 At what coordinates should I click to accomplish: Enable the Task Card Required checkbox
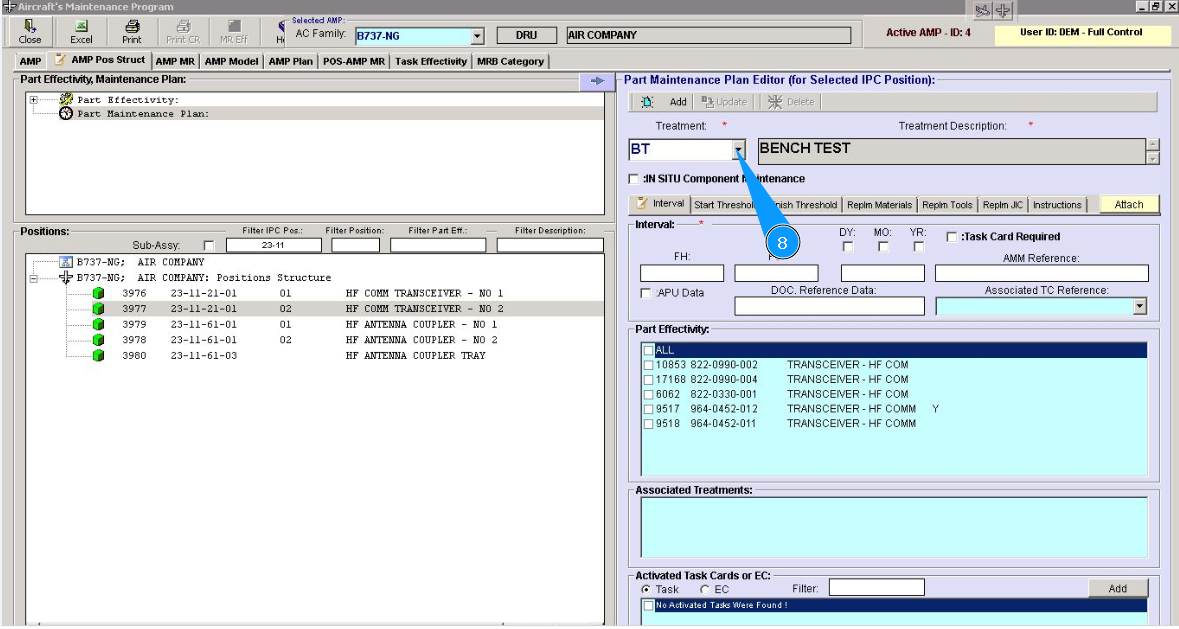(x=952, y=237)
